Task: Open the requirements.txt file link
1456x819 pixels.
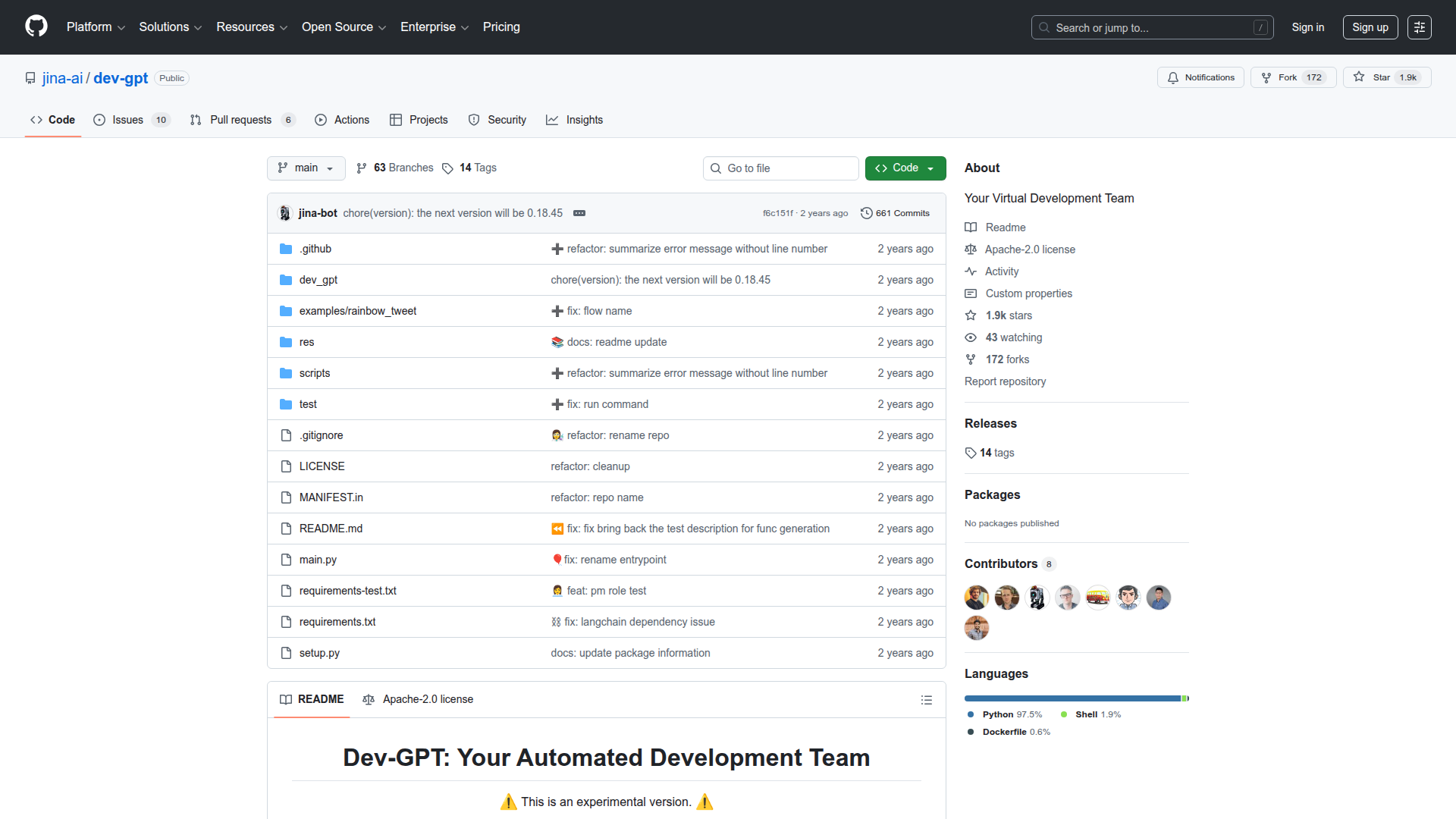Action: [337, 621]
